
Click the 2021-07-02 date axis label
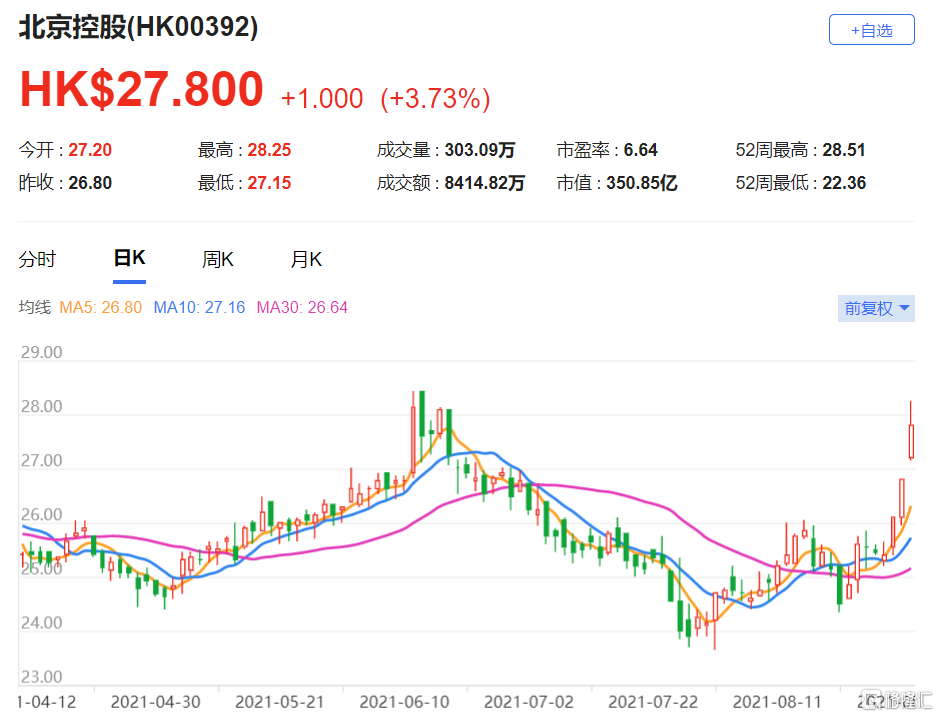pos(529,702)
